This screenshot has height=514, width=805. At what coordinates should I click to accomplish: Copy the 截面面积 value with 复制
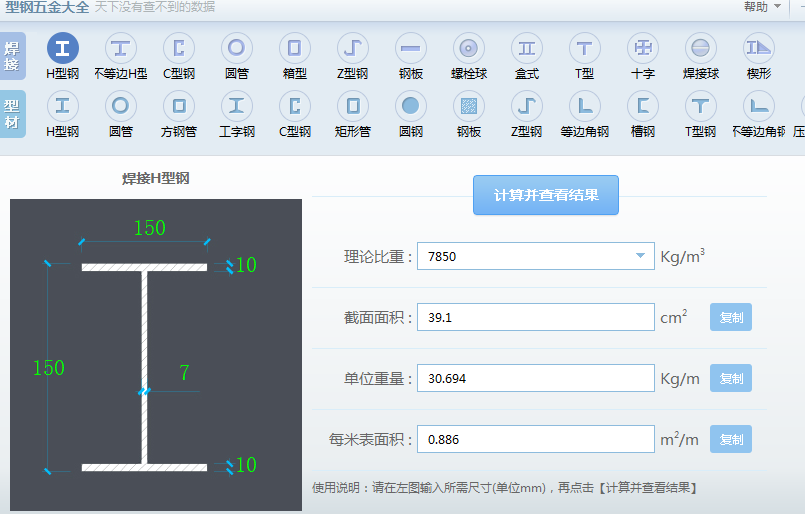pos(731,317)
